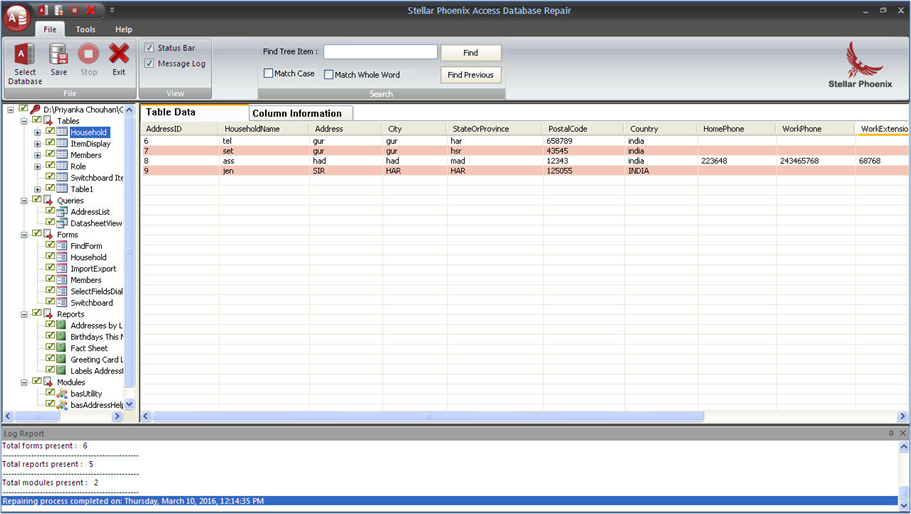Toggle the Message Log checkbox
Image resolution: width=911 pixels, height=514 pixels.
pyautogui.click(x=149, y=63)
